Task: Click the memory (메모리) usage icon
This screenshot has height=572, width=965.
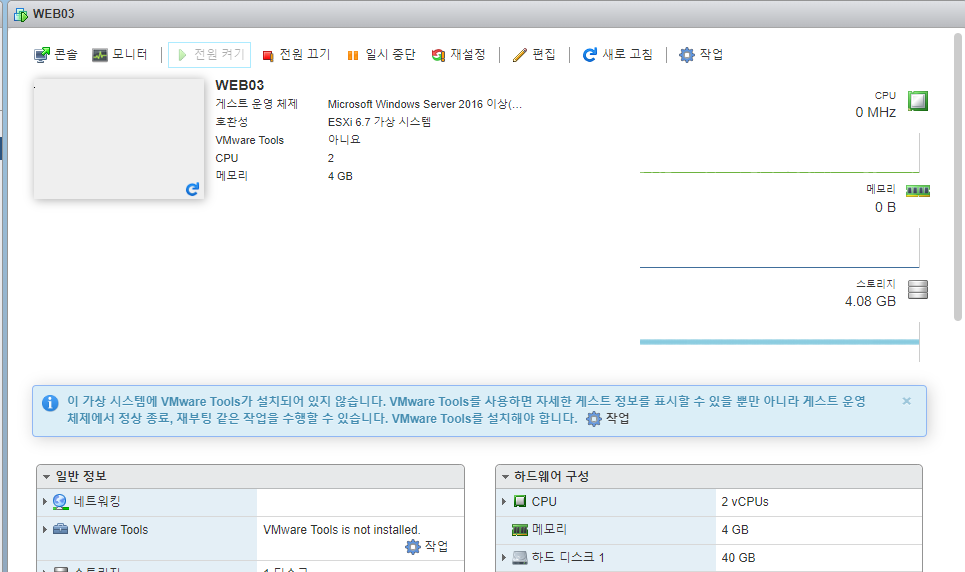Action: click(x=918, y=191)
